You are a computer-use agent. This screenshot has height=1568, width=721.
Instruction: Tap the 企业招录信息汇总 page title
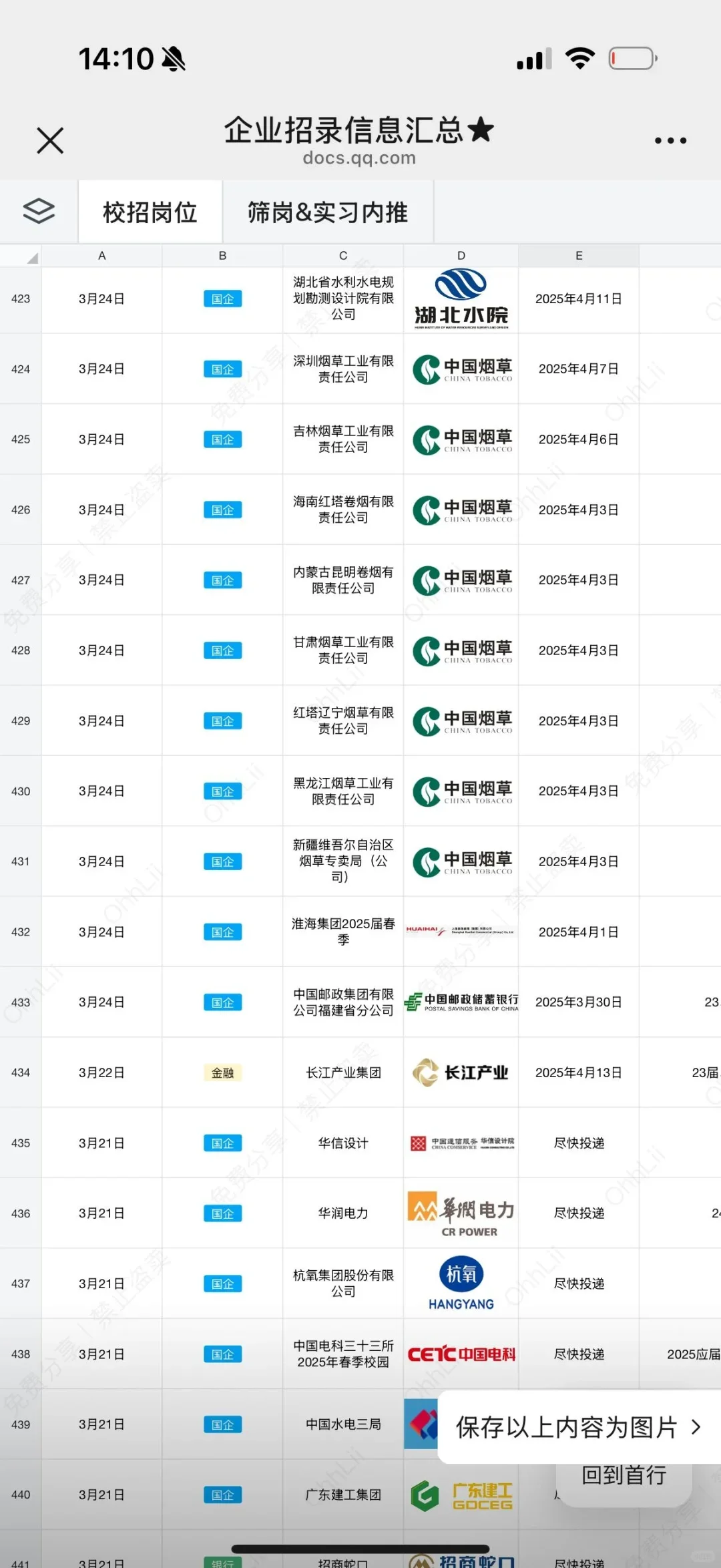click(x=359, y=130)
